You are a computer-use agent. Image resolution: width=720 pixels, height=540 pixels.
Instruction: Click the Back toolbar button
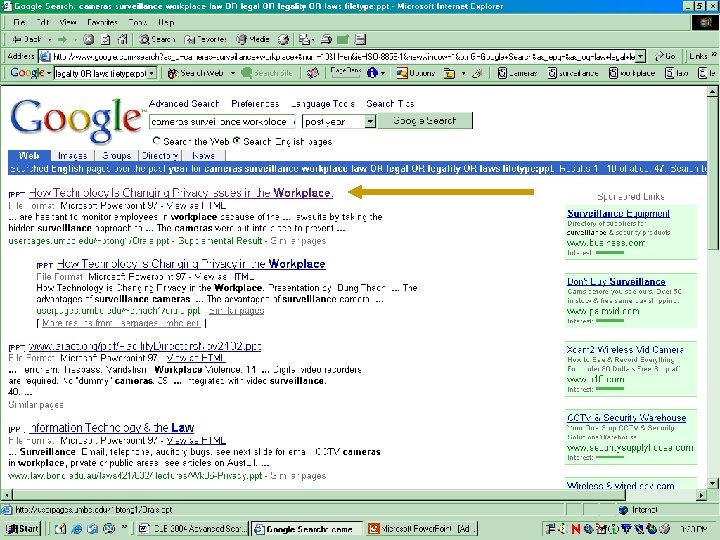tap(27, 39)
